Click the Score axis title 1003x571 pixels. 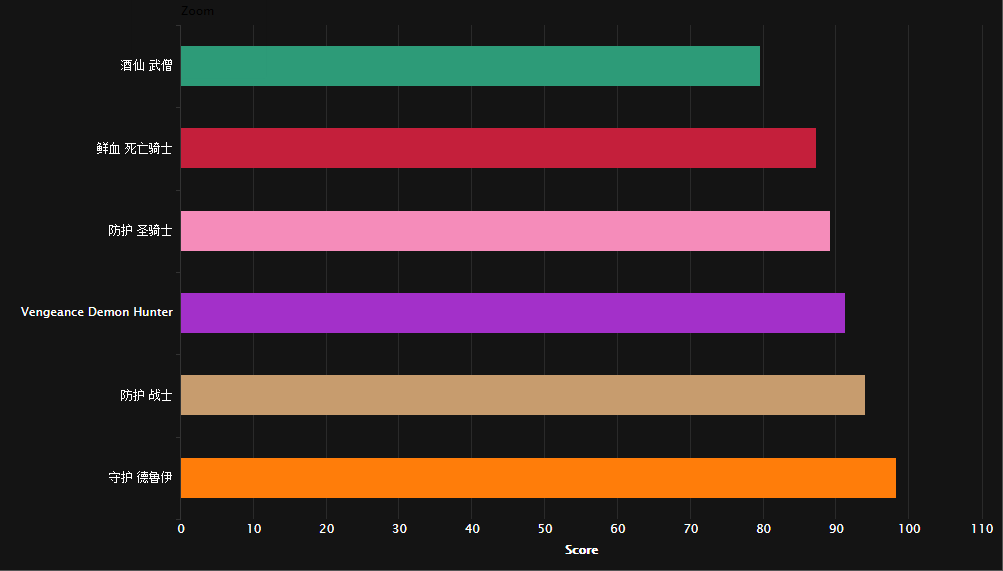tap(581, 550)
